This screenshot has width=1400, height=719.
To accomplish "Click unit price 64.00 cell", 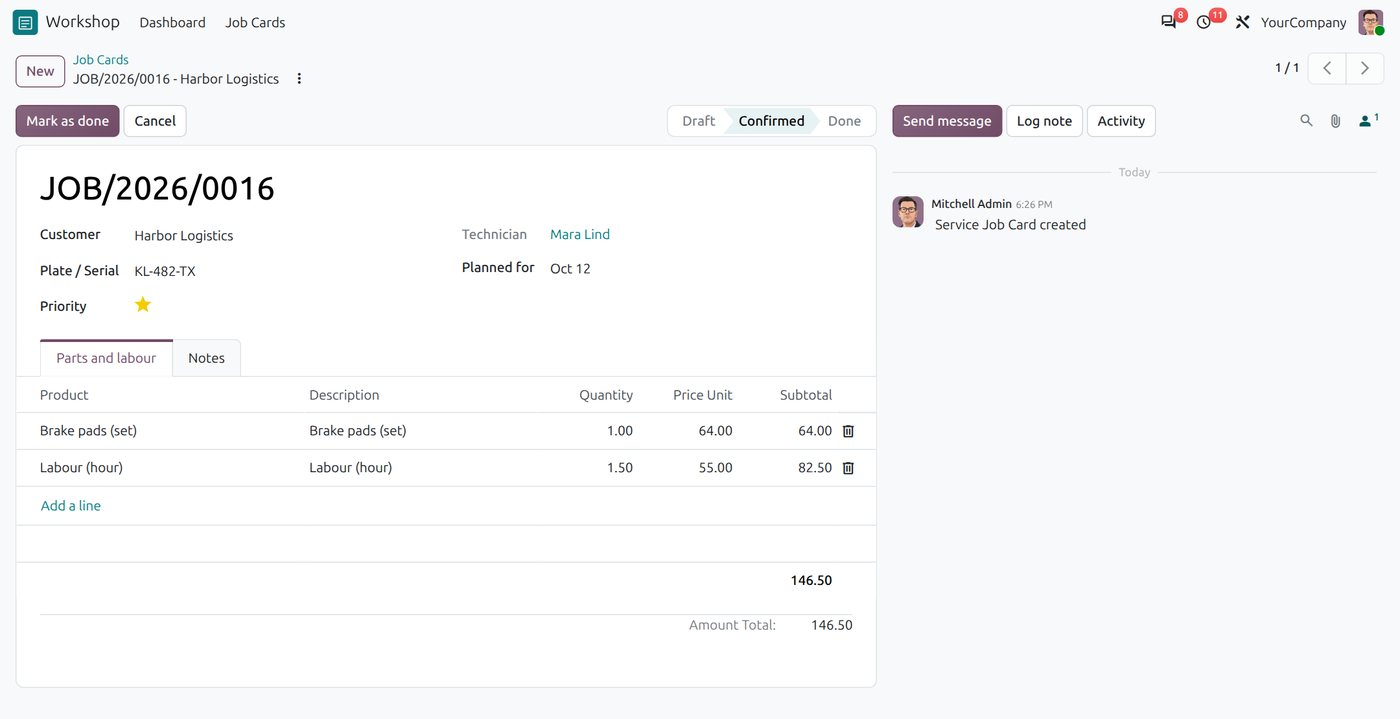I will pyautogui.click(x=716, y=431).
